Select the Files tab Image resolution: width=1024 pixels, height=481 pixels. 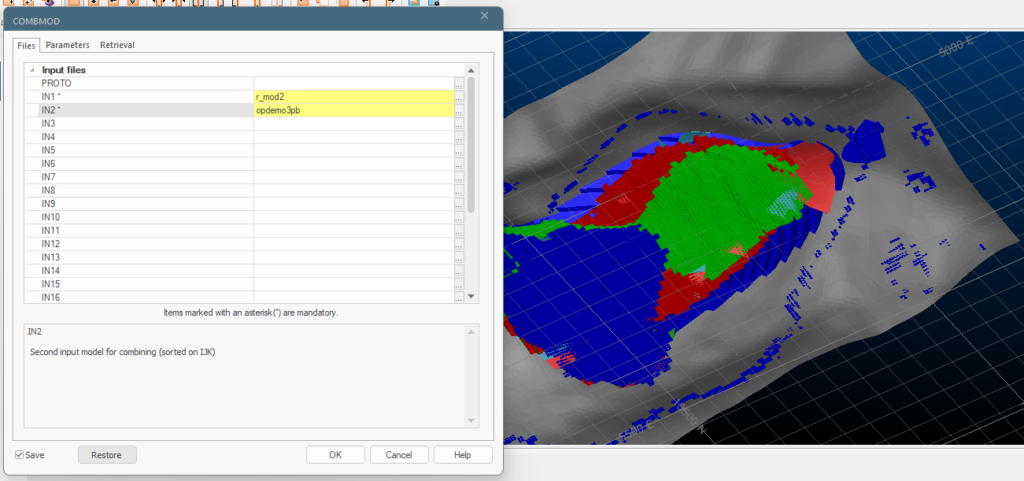click(x=27, y=45)
